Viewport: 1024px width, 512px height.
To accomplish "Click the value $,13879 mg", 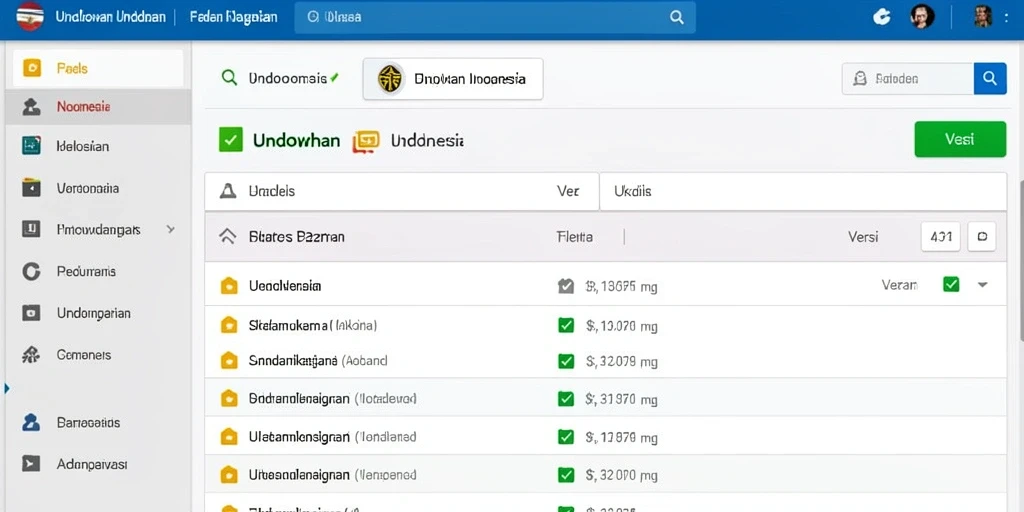I will coord(622,438).
